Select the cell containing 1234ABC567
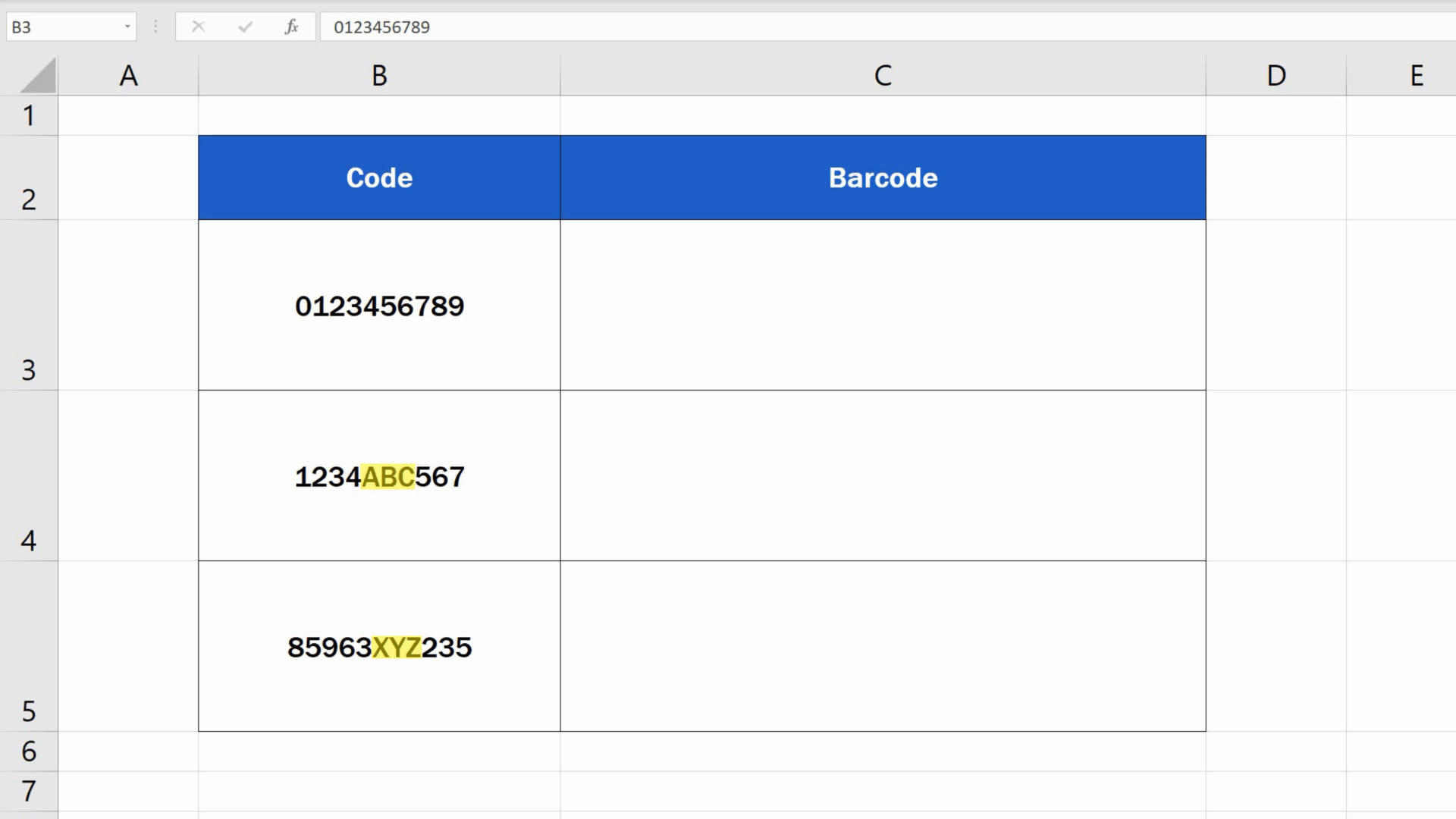The height and width of the screenshot is (819, 1456). click(379, 477)
